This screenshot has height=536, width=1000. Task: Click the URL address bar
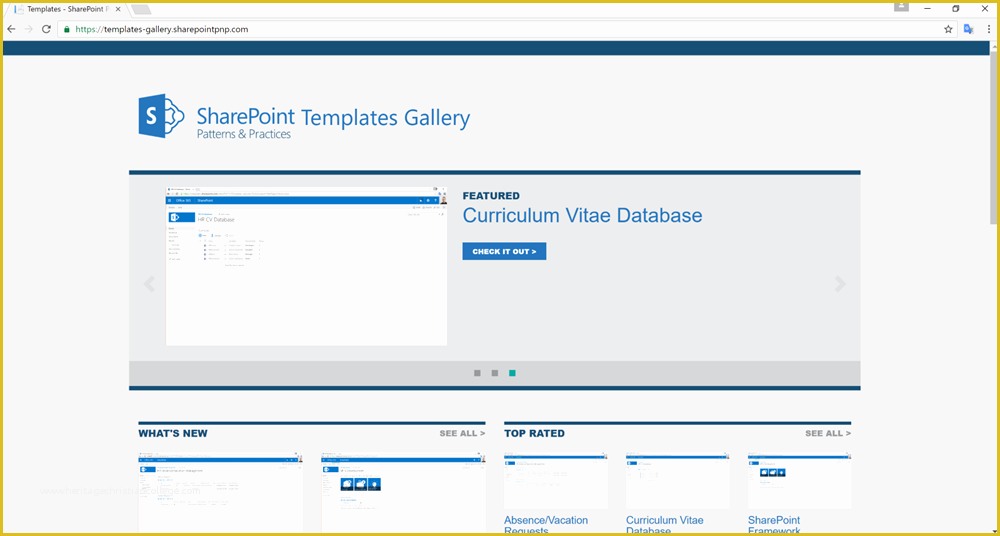coord(508,29)
